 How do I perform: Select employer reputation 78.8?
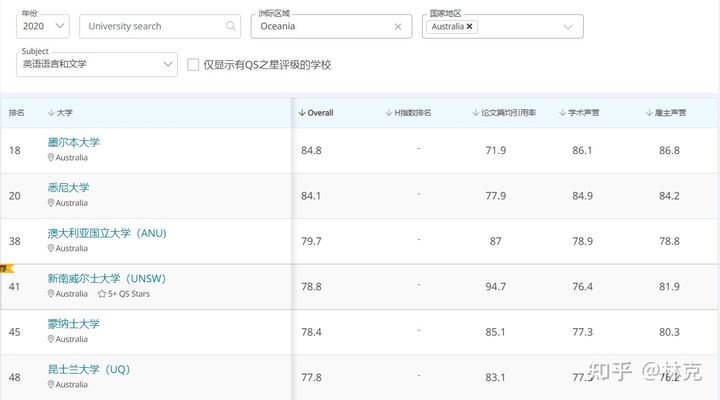coord(669,242)
